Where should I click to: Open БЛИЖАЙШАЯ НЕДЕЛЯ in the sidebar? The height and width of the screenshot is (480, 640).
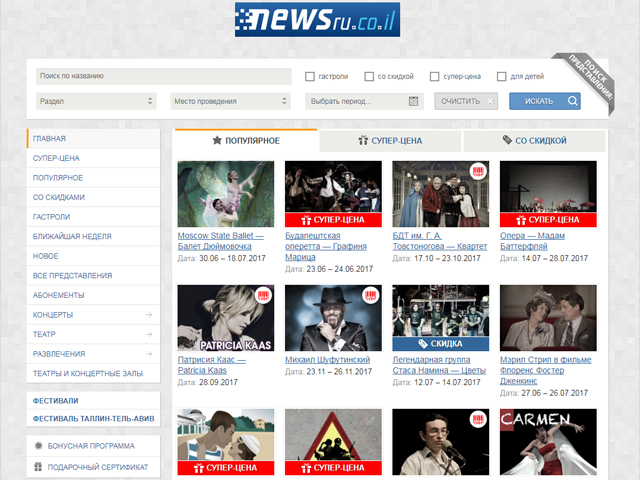click(93, 236)
